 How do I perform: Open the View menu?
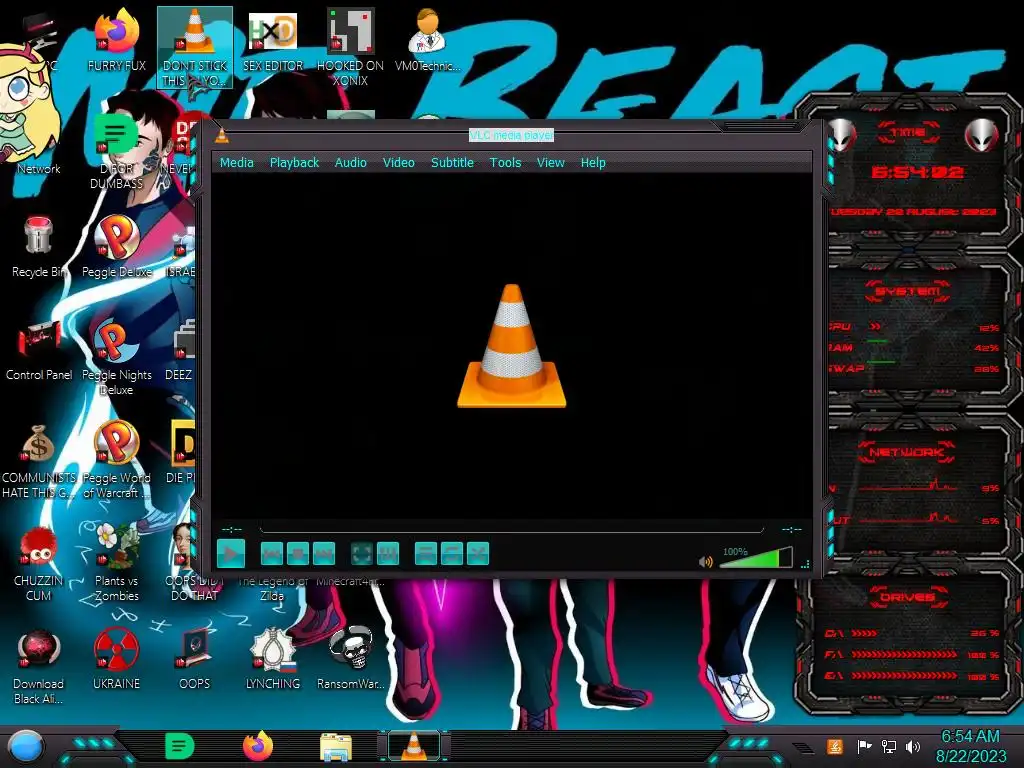click(551, 163)
